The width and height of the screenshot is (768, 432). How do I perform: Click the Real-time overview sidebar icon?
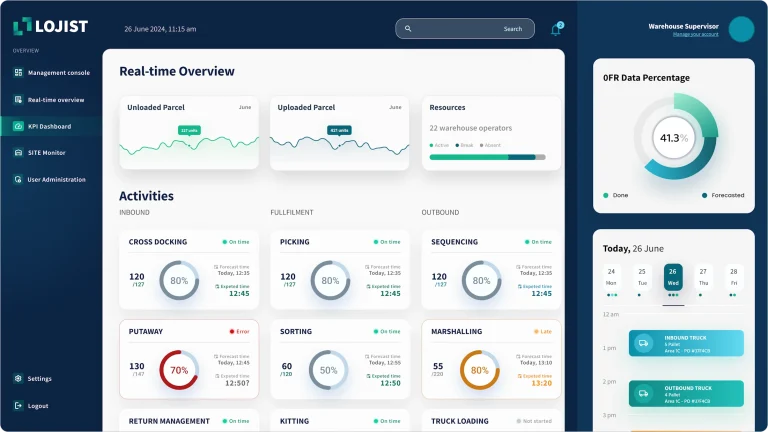[18, 99]
